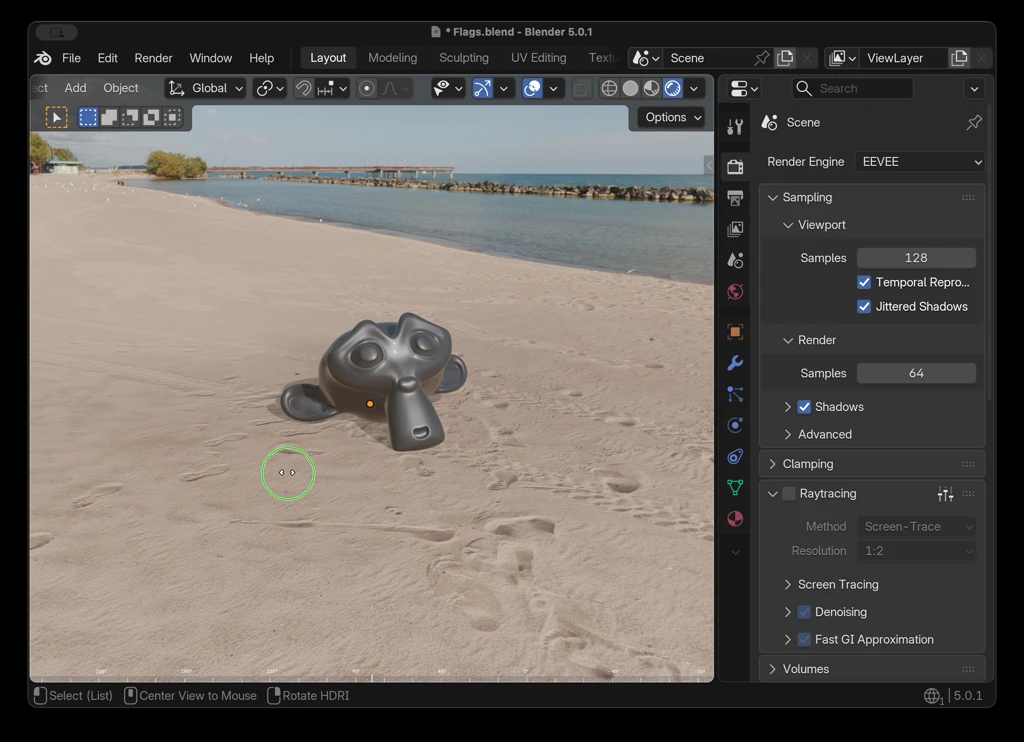Open the Render Properties tab
This screenshot has width=1024, height=742.
pyautogui.click(x=735, y=166)
